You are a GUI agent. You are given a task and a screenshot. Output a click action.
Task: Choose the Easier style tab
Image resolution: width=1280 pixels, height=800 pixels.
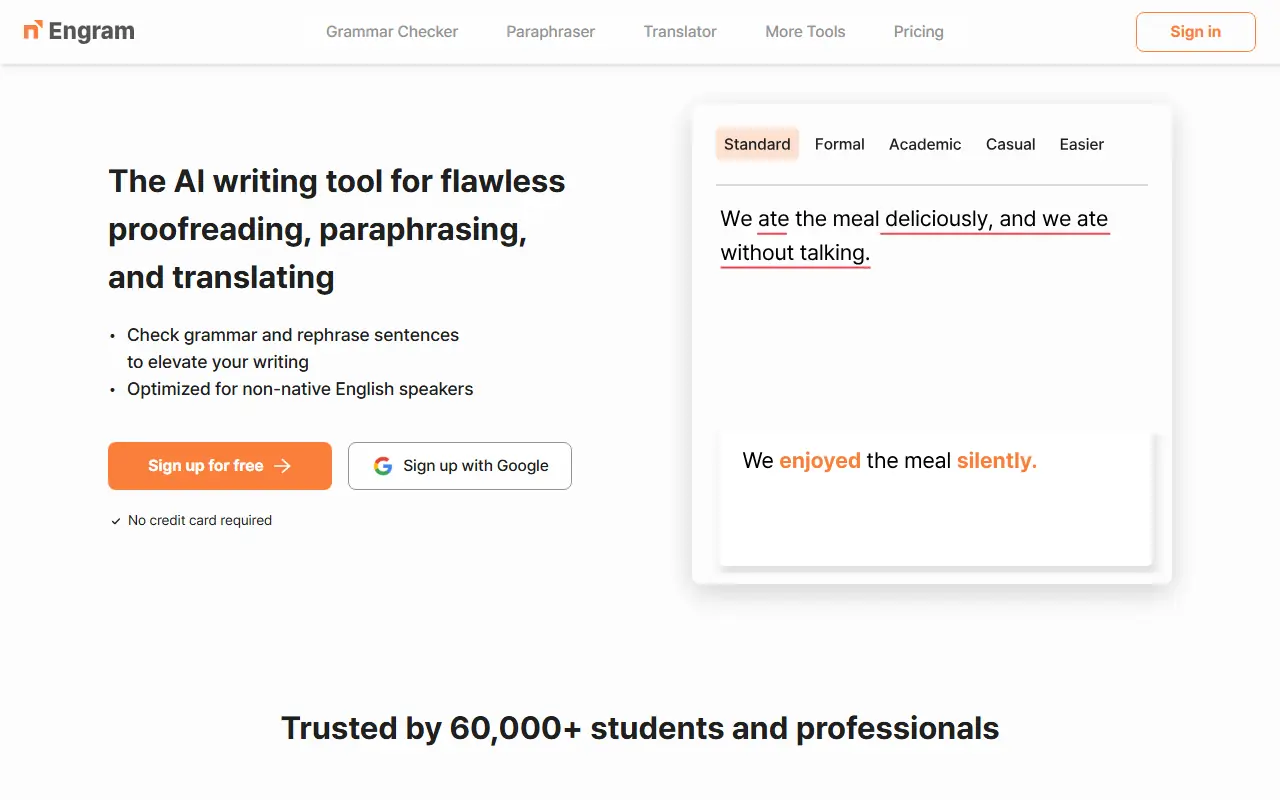tap(1081, 144)
